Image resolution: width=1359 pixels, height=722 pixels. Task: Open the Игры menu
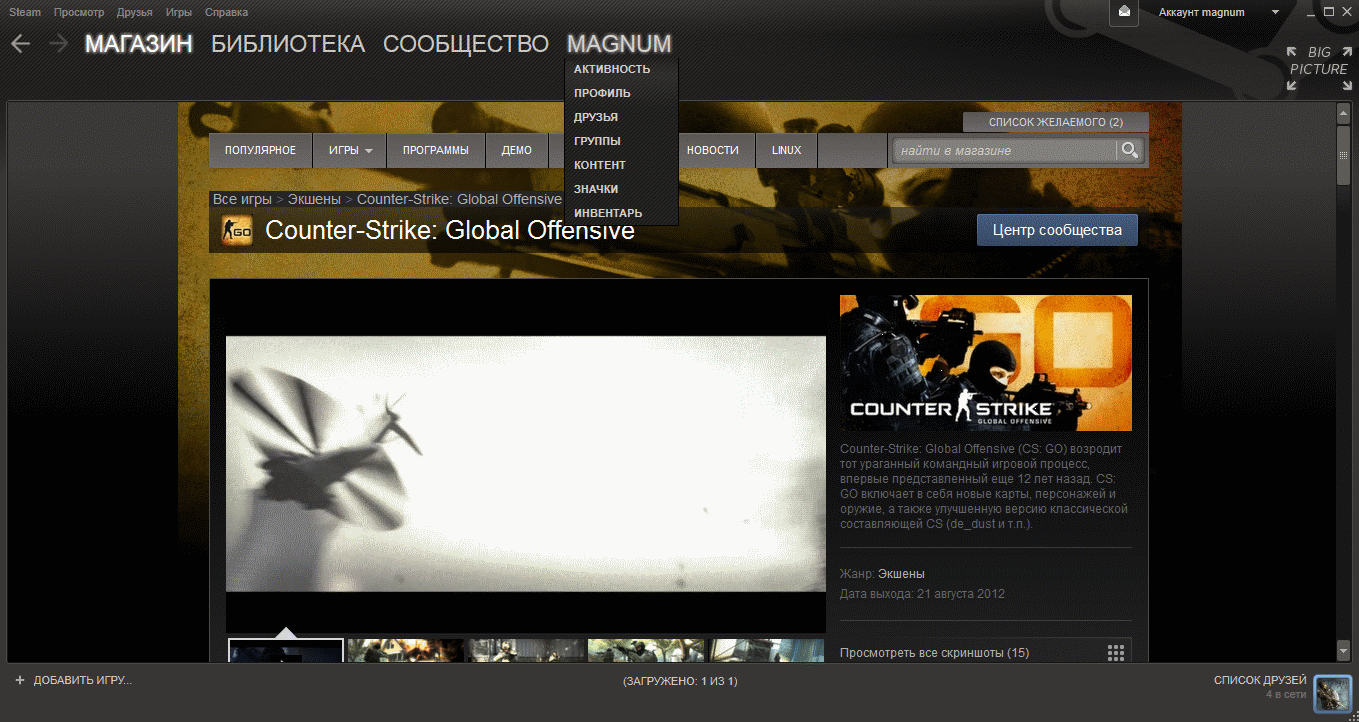(x=179, y=12)
